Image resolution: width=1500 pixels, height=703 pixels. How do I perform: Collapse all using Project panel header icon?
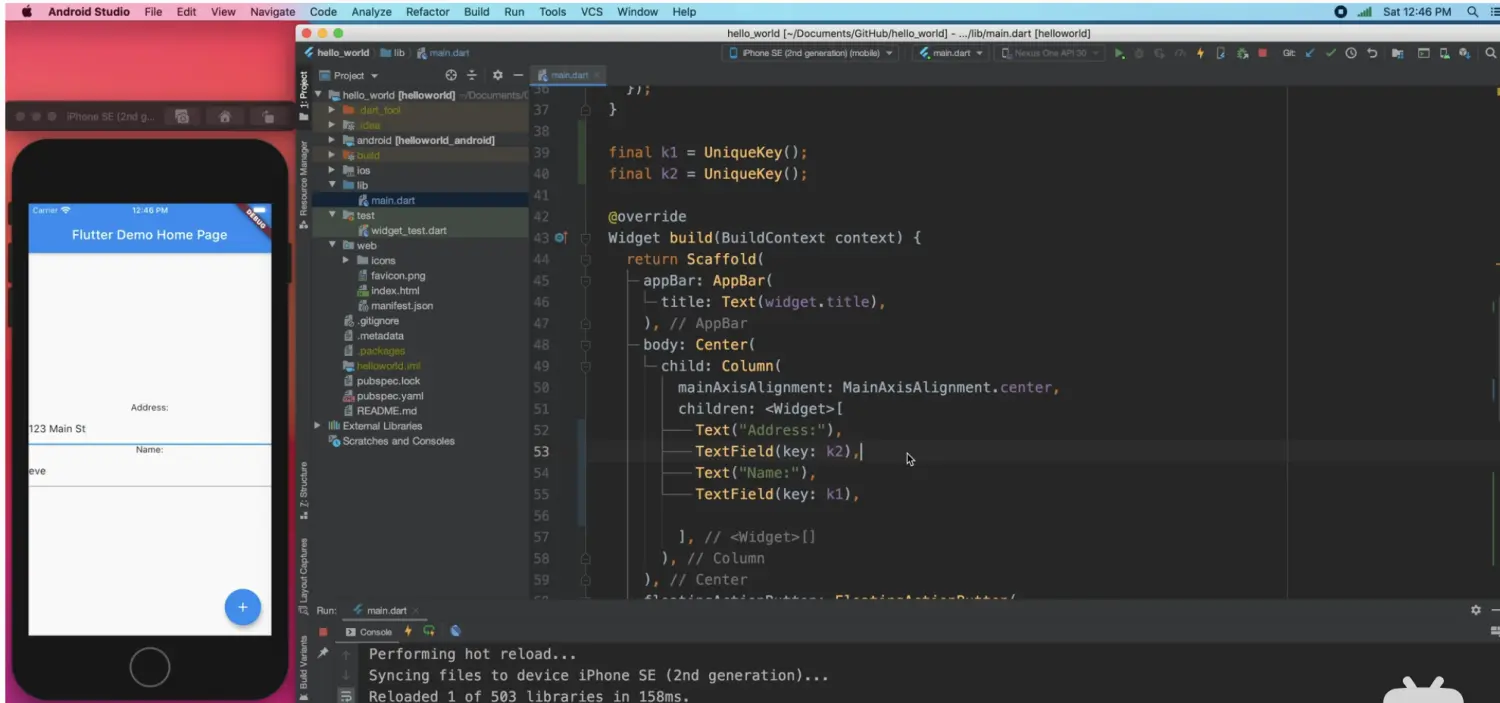click(472, 75)
